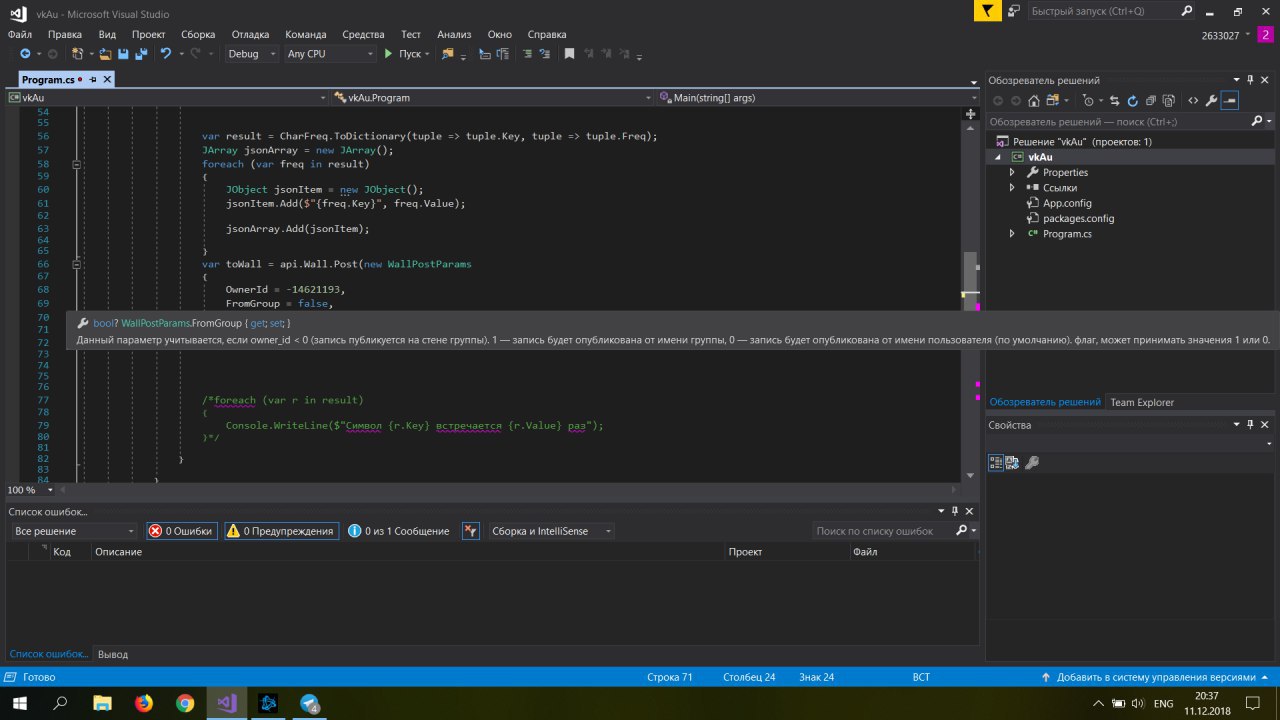
Task: Open the Средства menu
Action: click(x=364, y=34)
